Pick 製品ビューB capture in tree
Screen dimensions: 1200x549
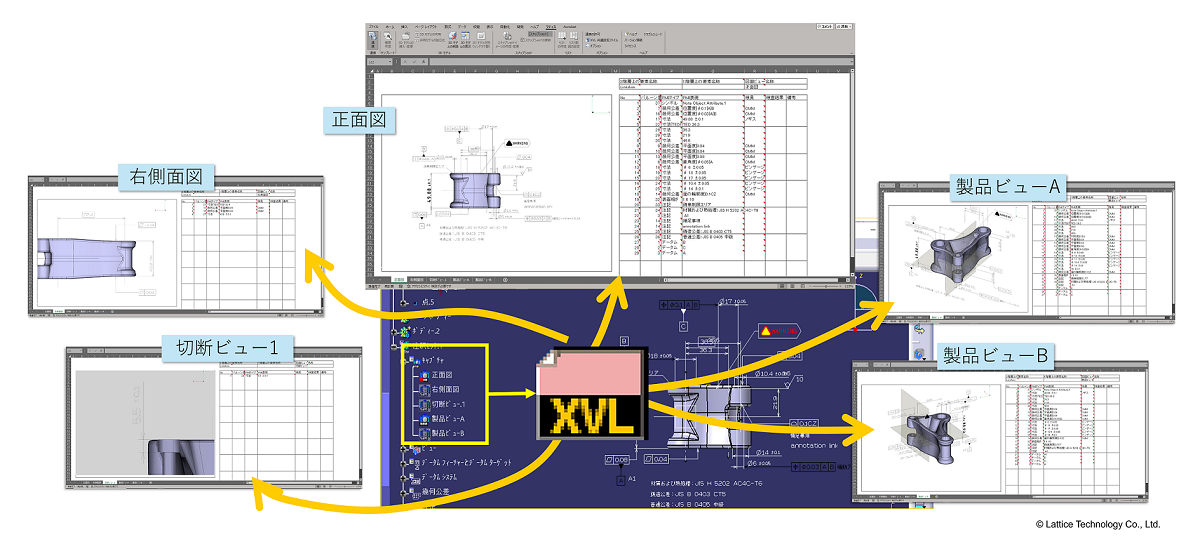(426, 434)
